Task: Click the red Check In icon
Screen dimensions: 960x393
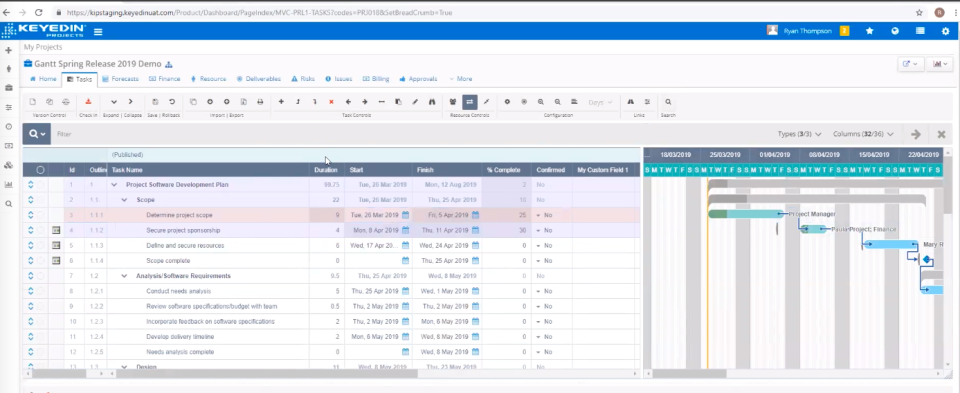Action: (x=88, y=102)
